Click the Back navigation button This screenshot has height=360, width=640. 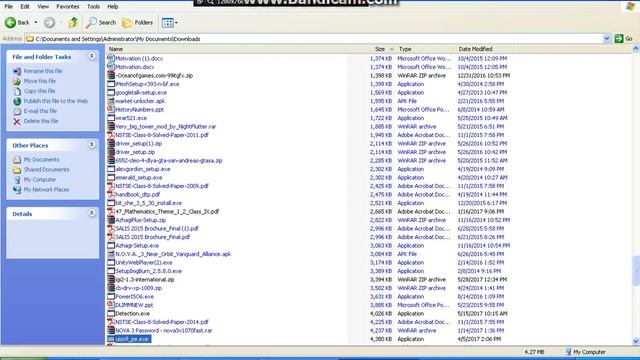(x=17, y=22)
